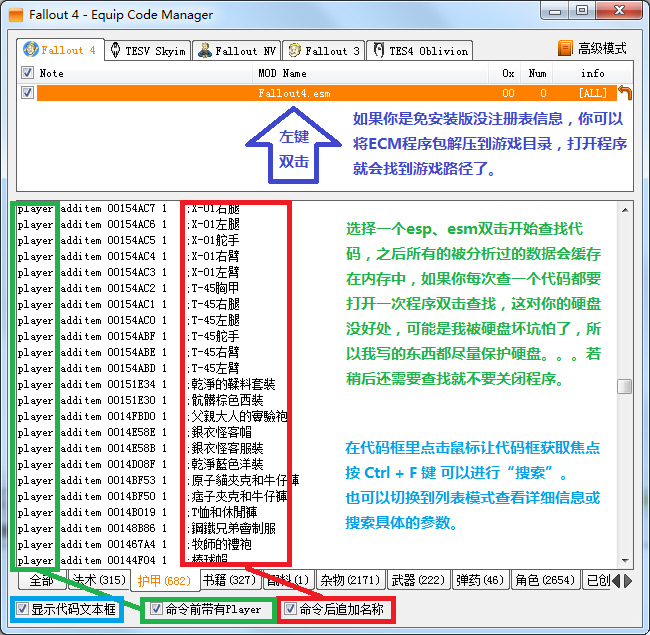Minimize the Equip Code Manager window
Viewport: 650px width, 635px height.
point(555,11)
